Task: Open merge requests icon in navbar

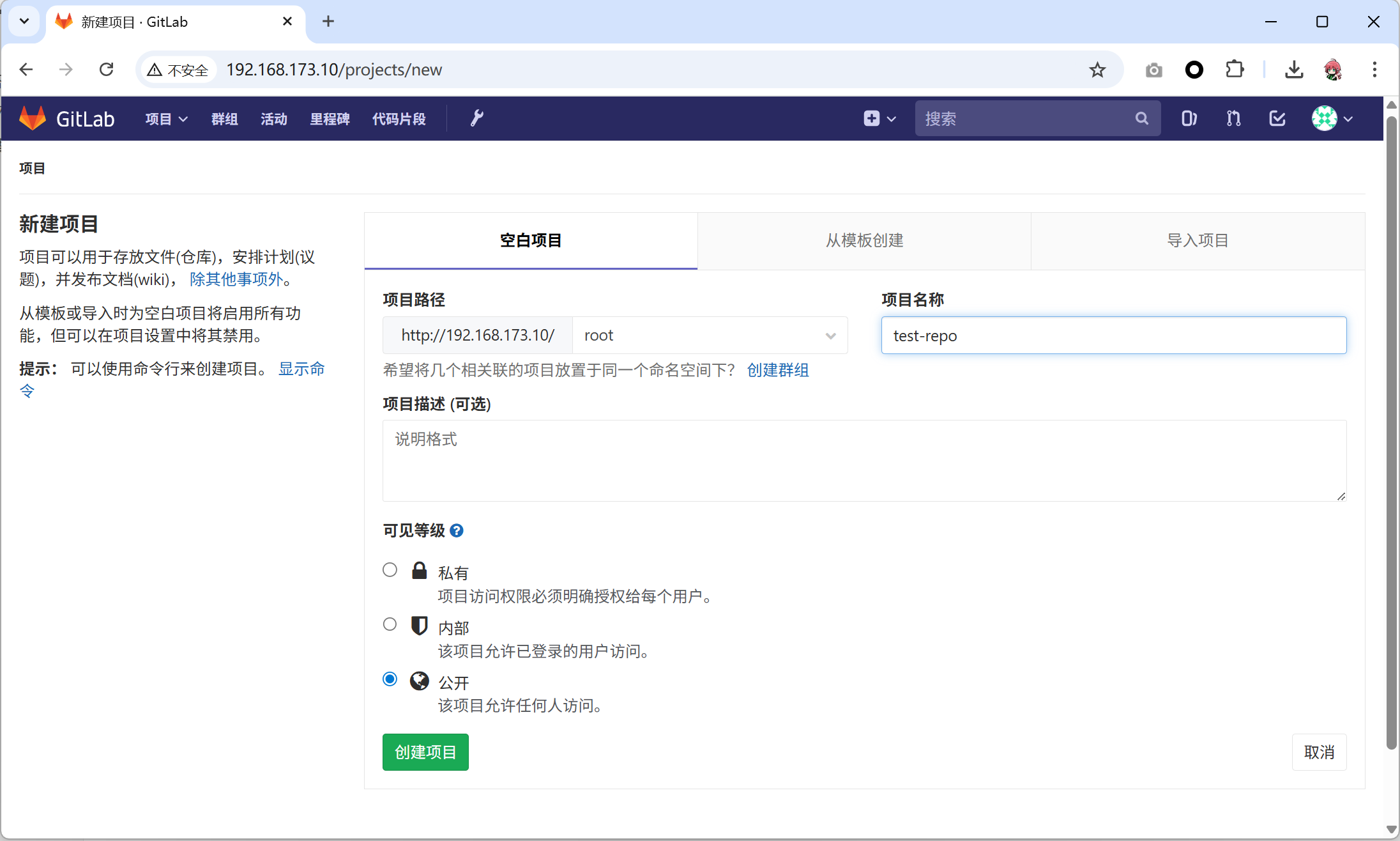Action: point(1233,118)
